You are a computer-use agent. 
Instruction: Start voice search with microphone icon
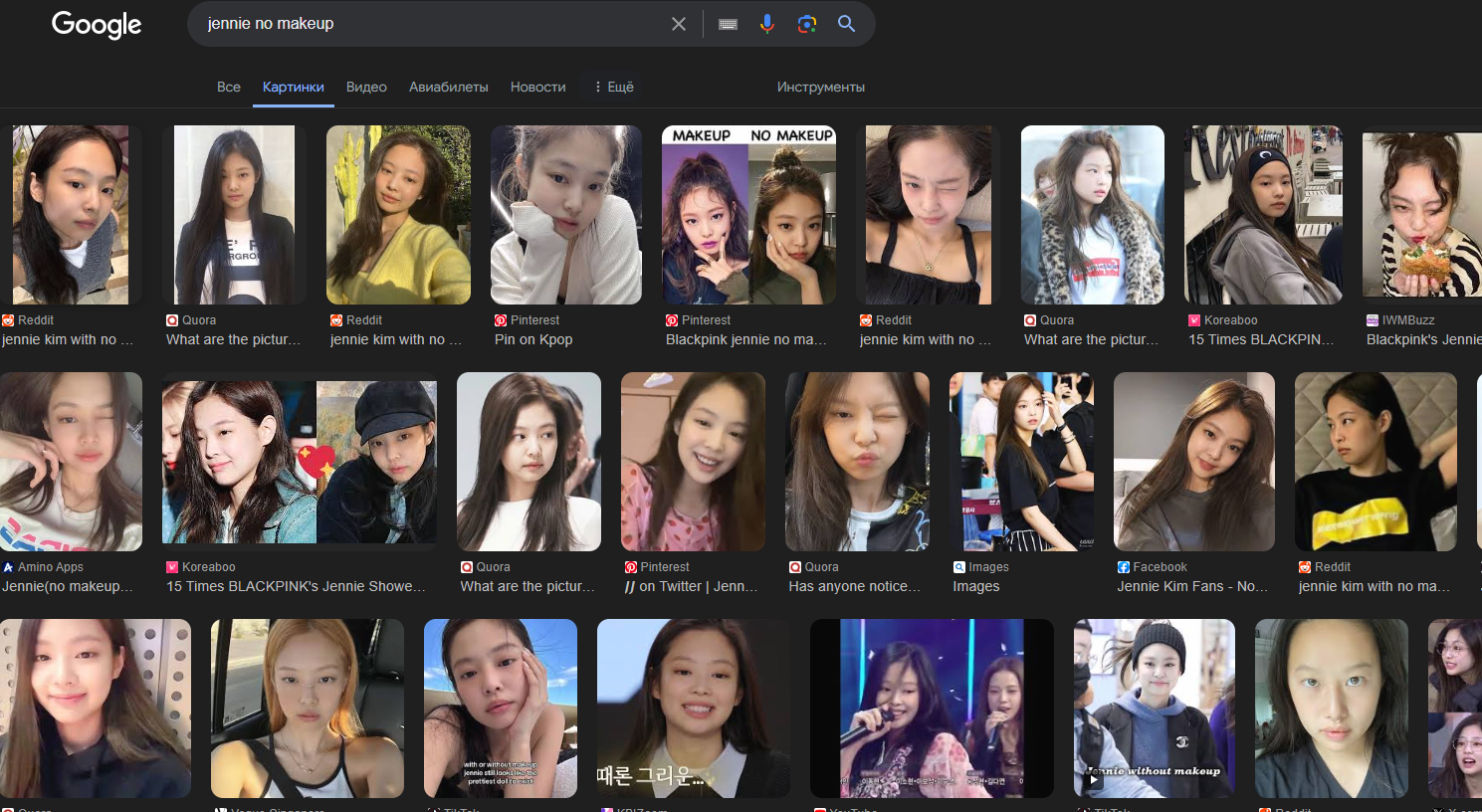[766, 24]
